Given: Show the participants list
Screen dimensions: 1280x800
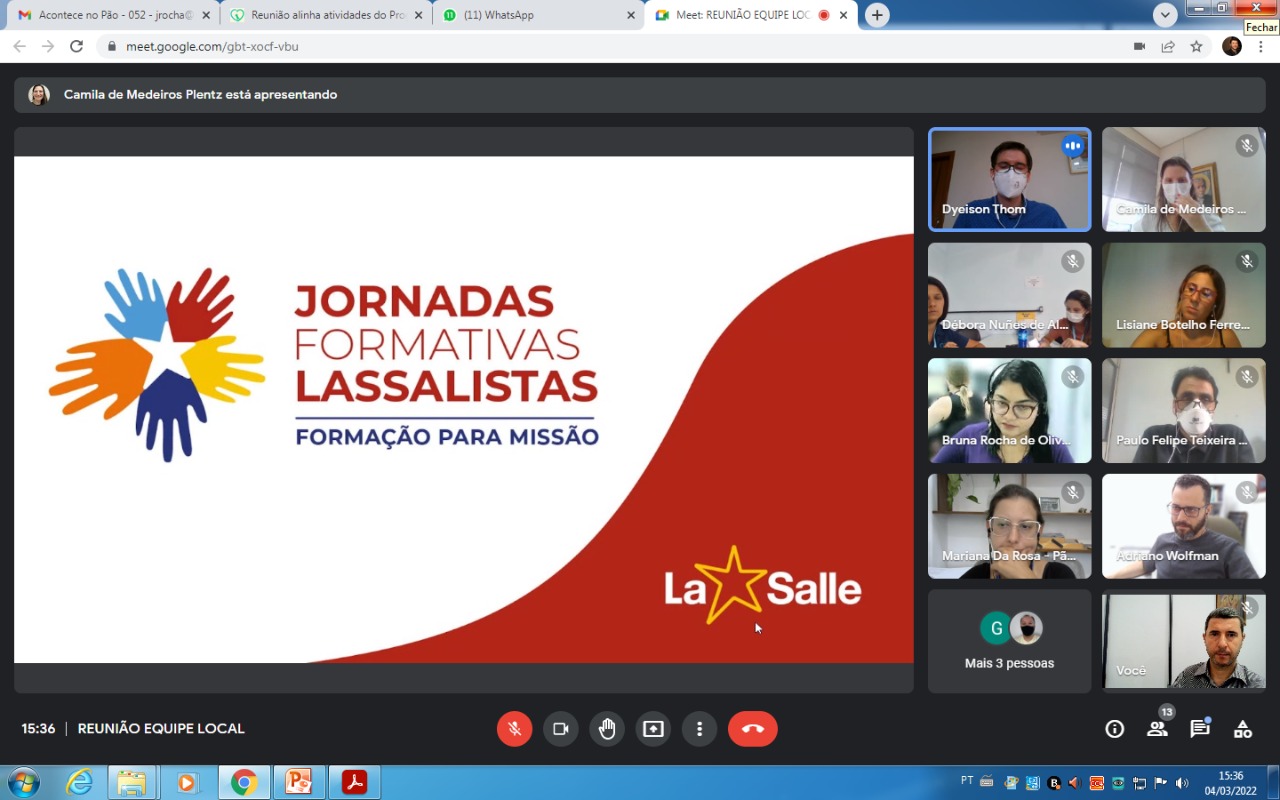Looking at the screenshot, I should coord(1157,729).
